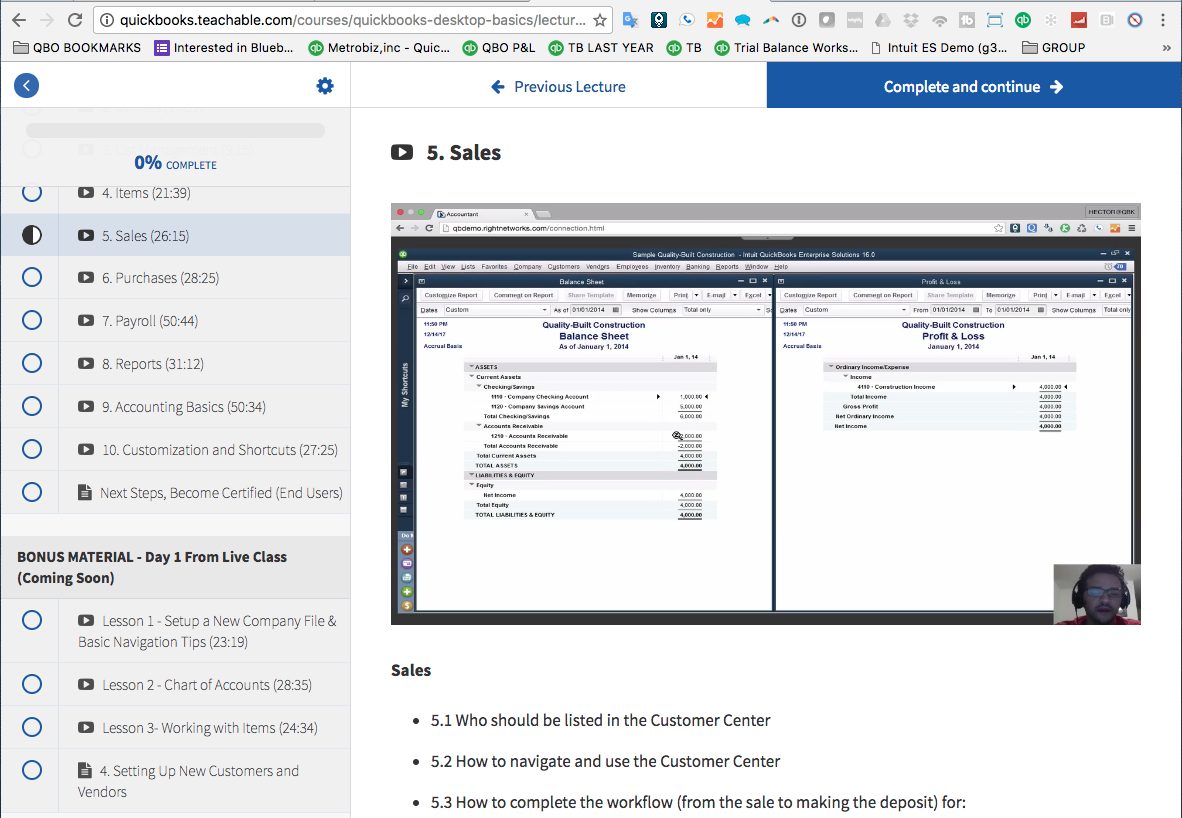
Task: Toggle completion circle for 9. Accounting Basics
Action: pyautogui.click(x=32, y=406)
